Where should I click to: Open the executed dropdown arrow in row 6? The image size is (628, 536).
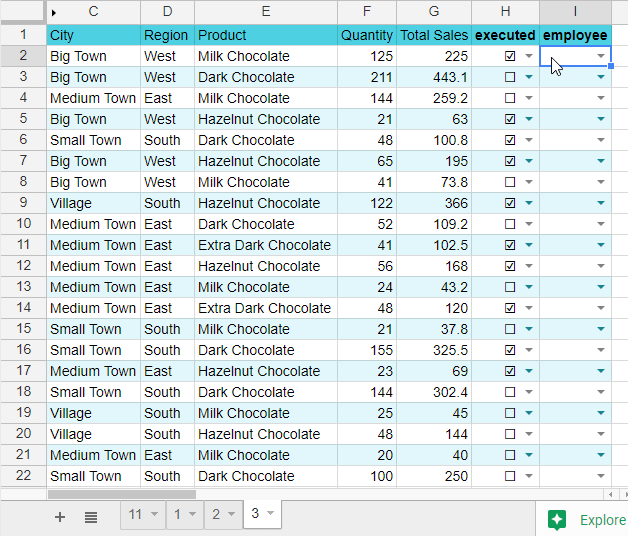click(x=528, y=141)
